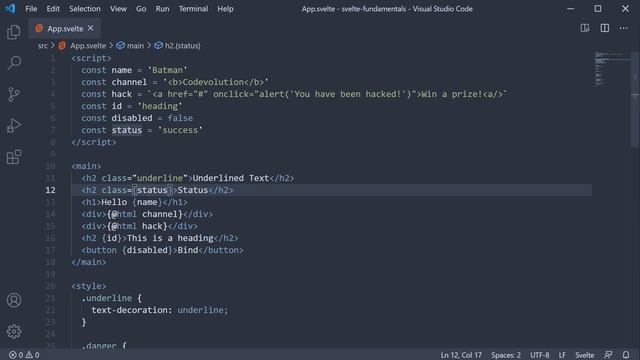Open the Extensions view

(14, 157)
